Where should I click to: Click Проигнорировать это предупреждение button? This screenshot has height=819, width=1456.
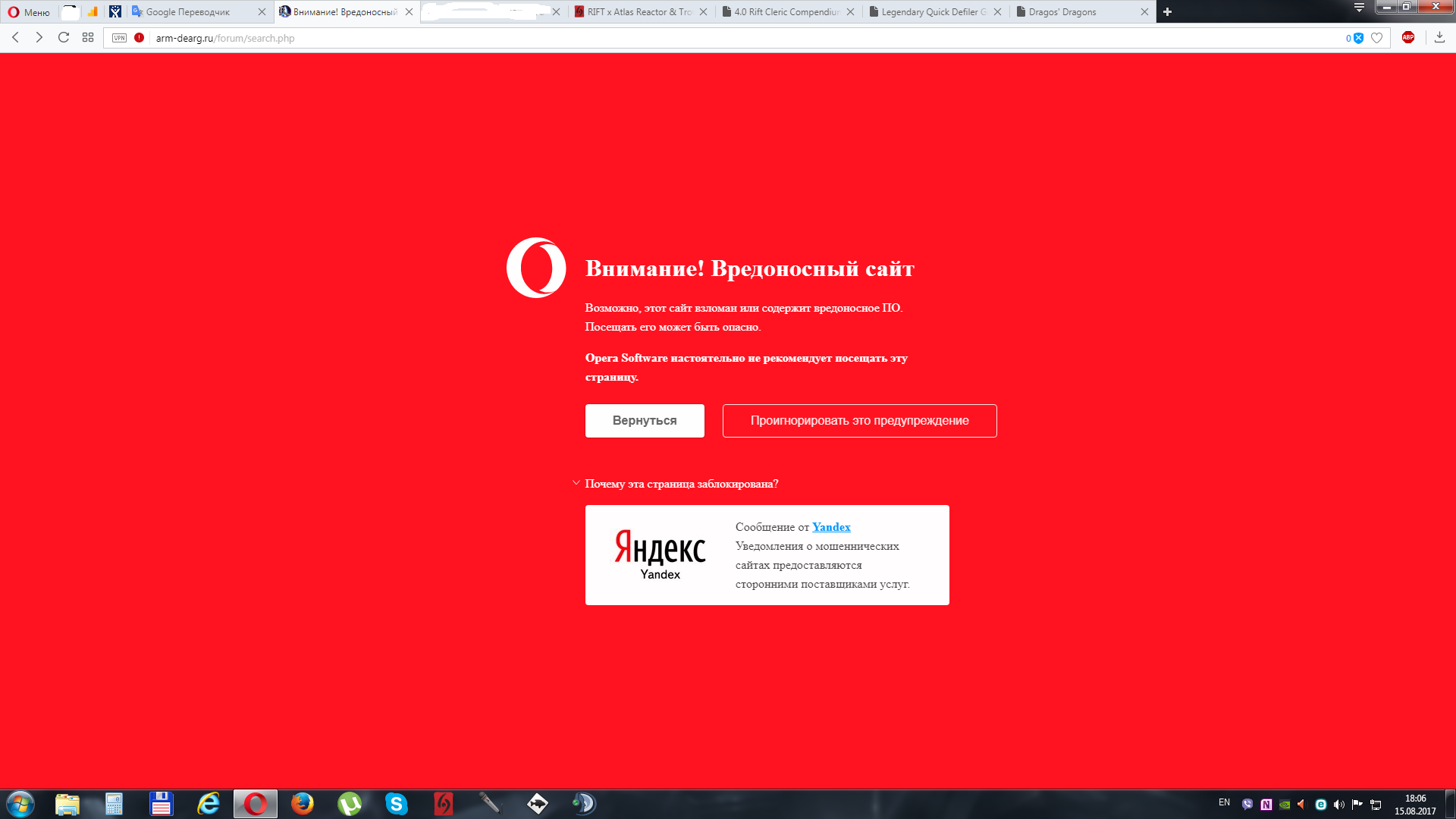[860, 421]
